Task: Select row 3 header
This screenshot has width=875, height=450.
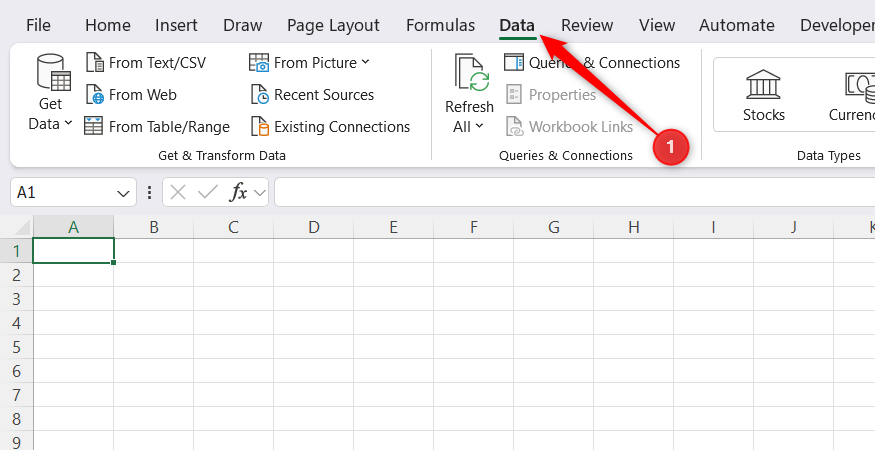Action: click(17, 299)
